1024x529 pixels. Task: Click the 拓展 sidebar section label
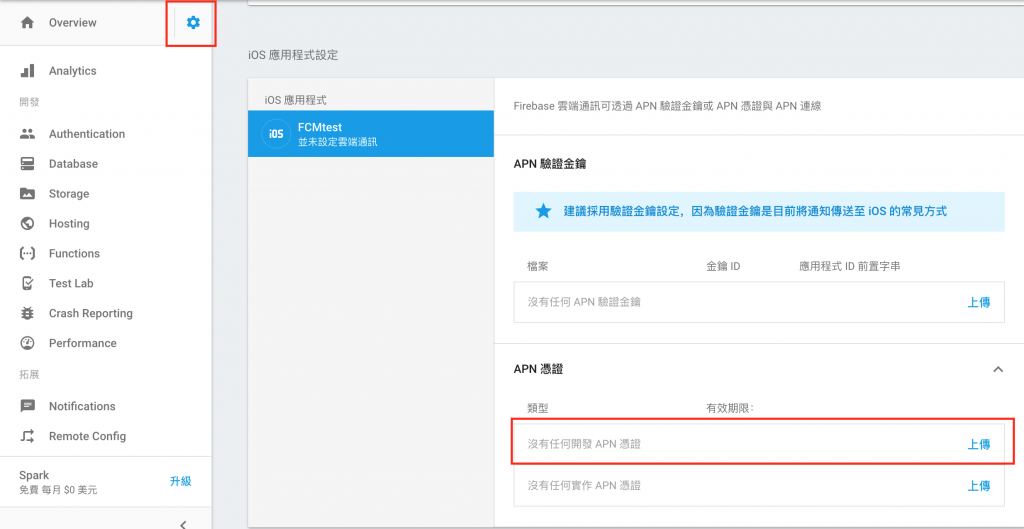pyautogui.click(x=29, y=375)
